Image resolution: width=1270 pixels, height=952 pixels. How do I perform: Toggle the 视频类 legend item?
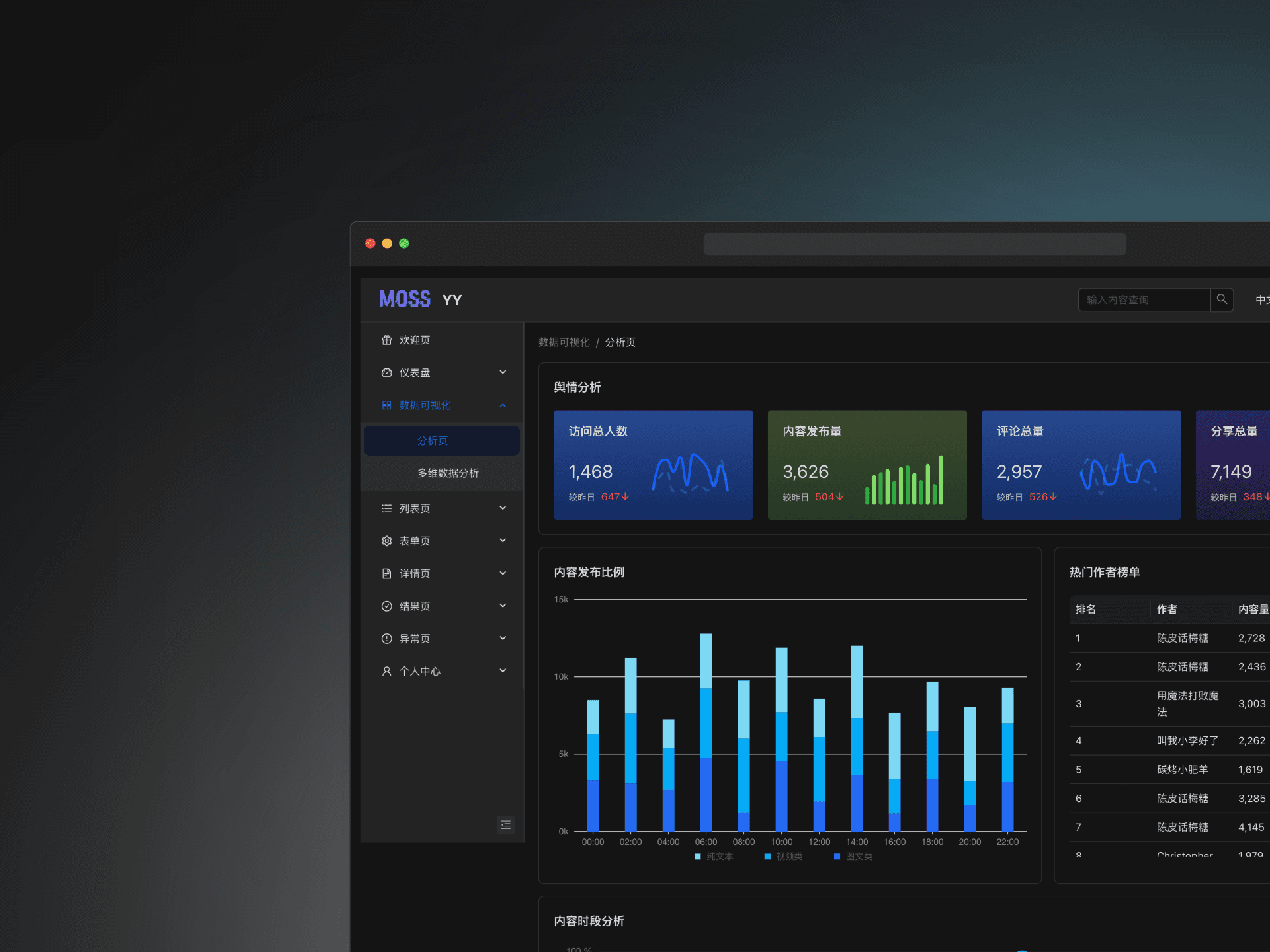pyautogui.click(x=784, y=857)
